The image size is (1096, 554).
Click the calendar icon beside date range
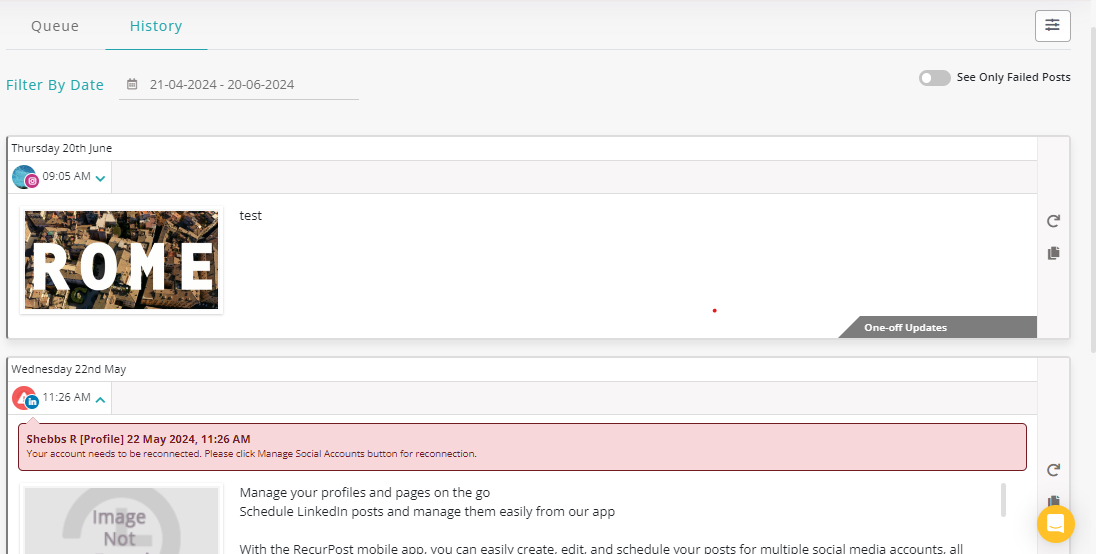pyautogui.click(x=132, y=85)
